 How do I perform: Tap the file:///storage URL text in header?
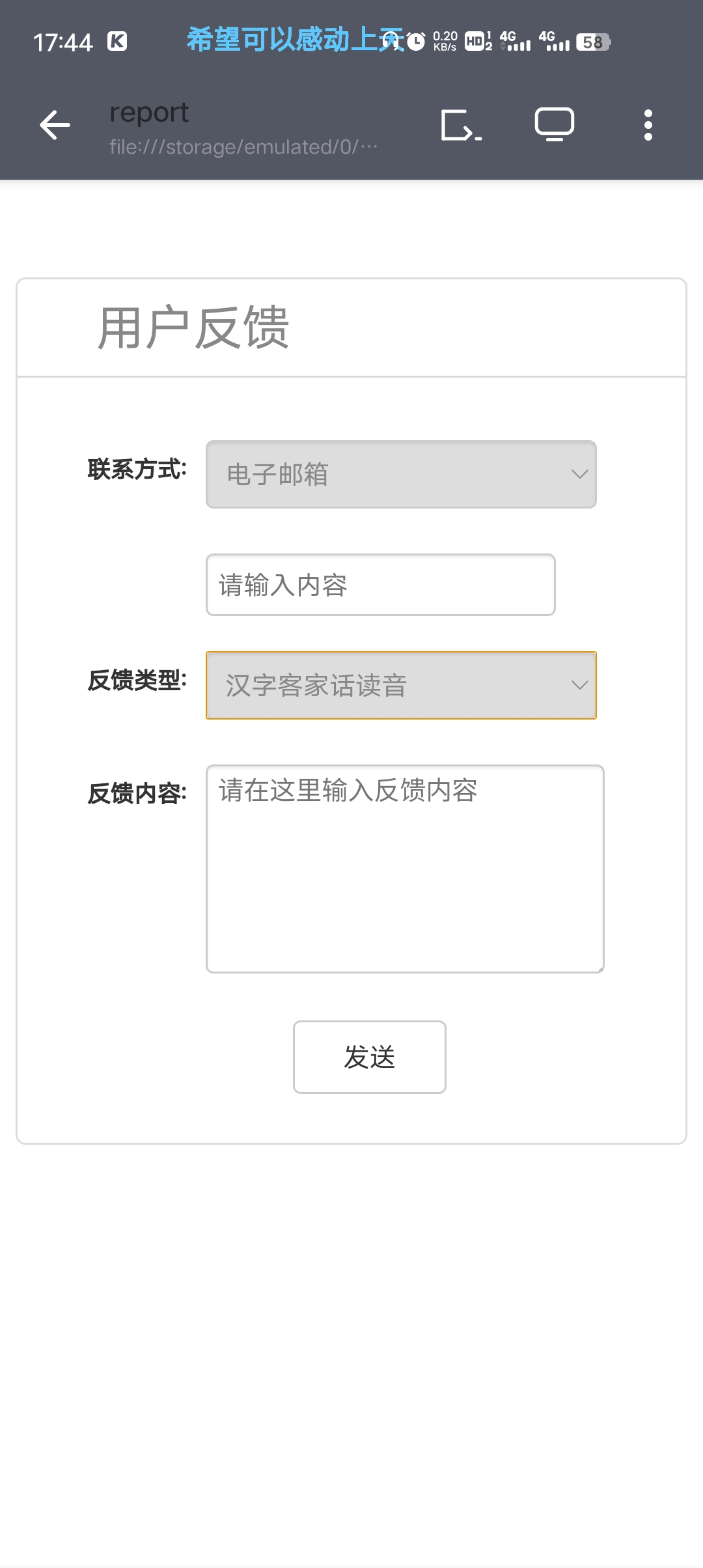[x=243, y=147]
